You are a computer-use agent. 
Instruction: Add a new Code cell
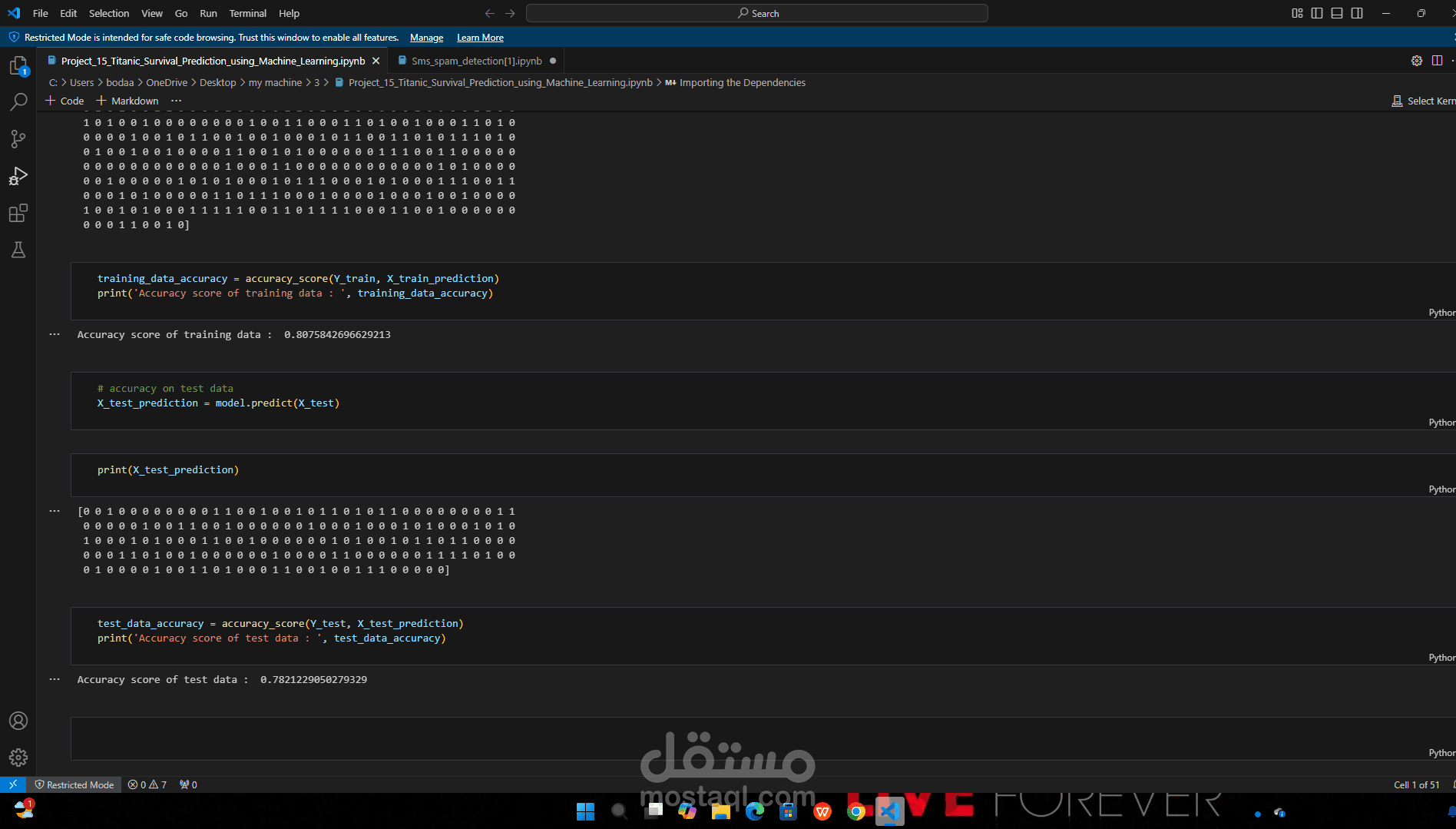65,101
